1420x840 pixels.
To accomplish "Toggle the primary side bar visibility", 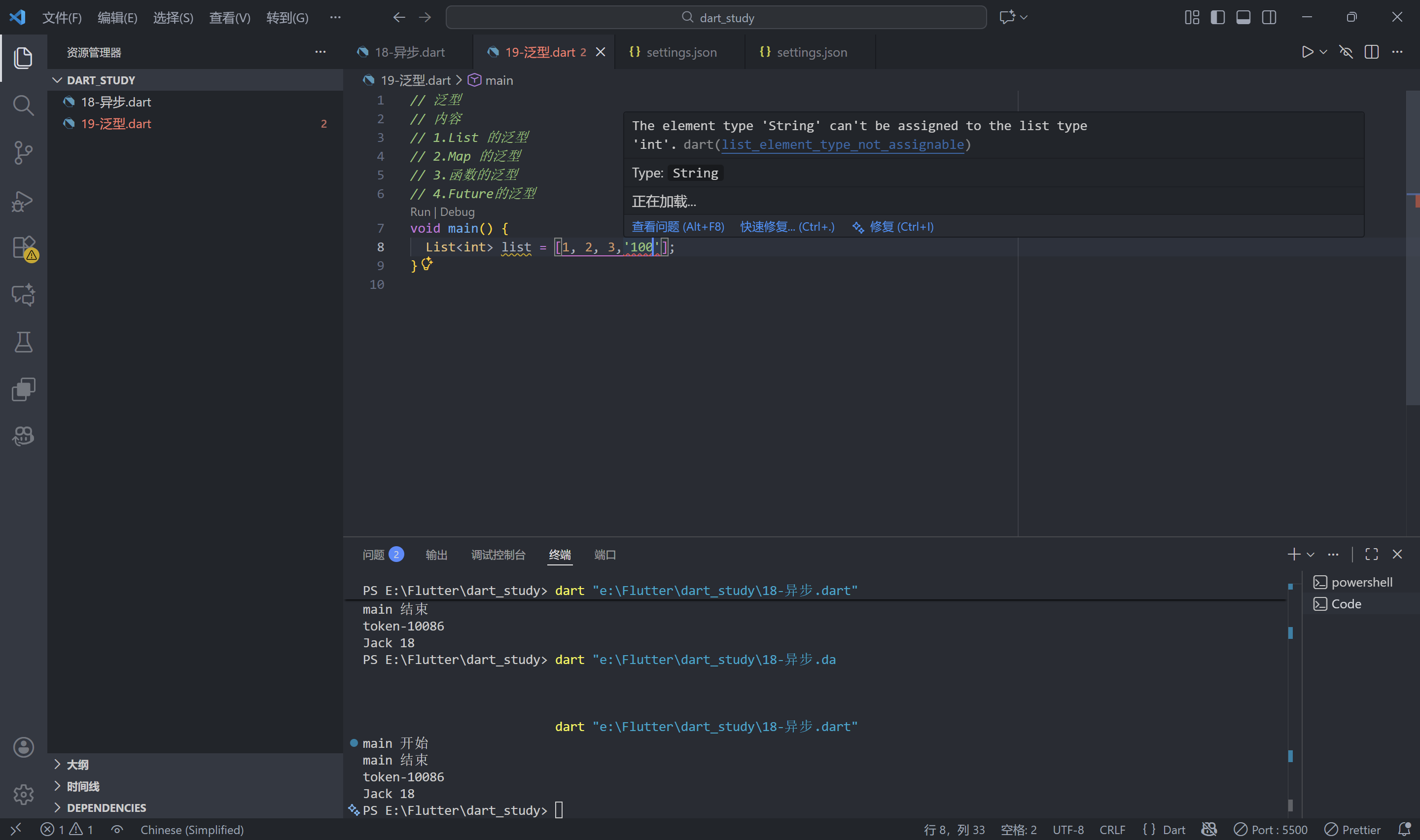I will [x=1217, y=18].
